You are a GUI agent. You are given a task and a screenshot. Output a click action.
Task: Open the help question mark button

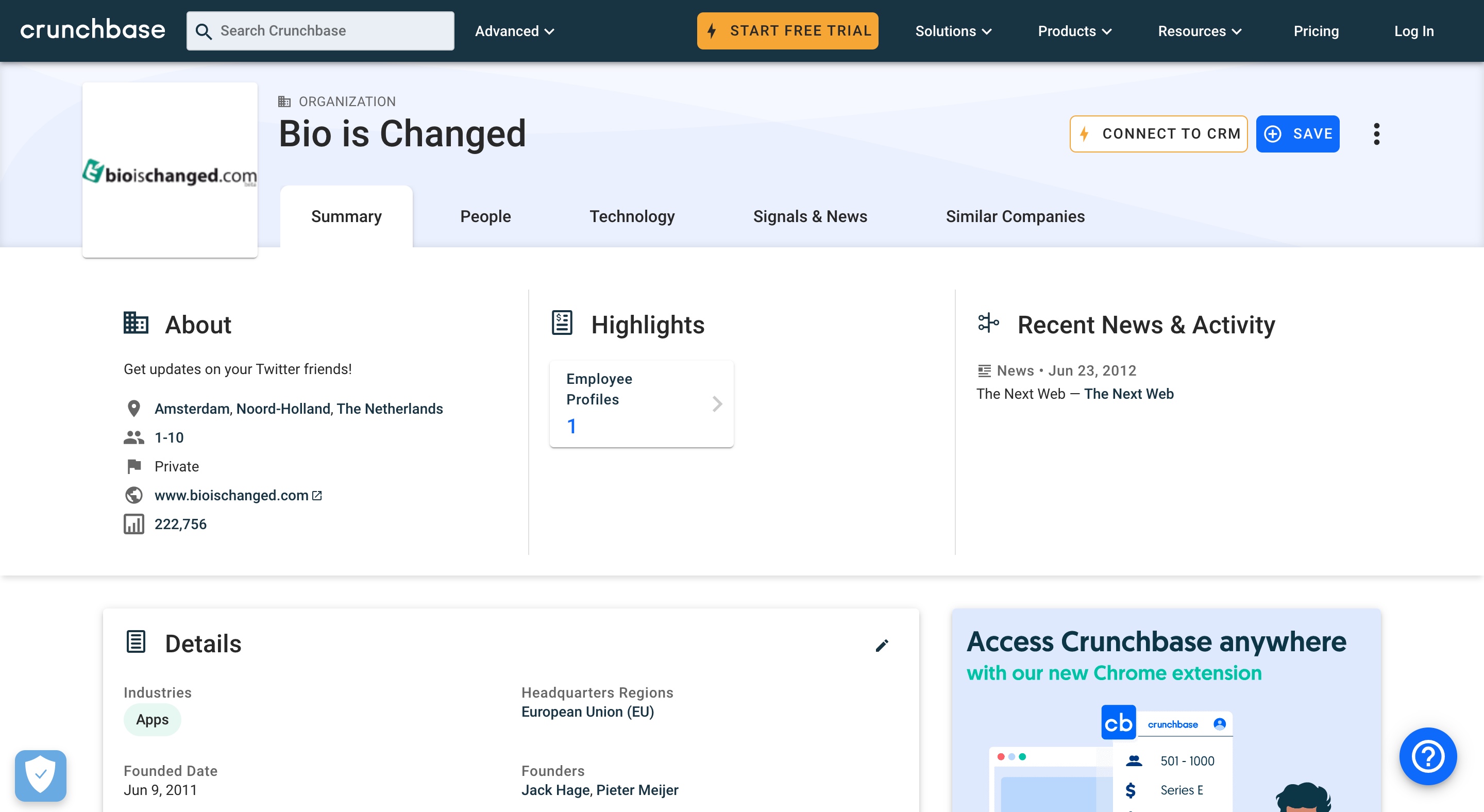1427,755
